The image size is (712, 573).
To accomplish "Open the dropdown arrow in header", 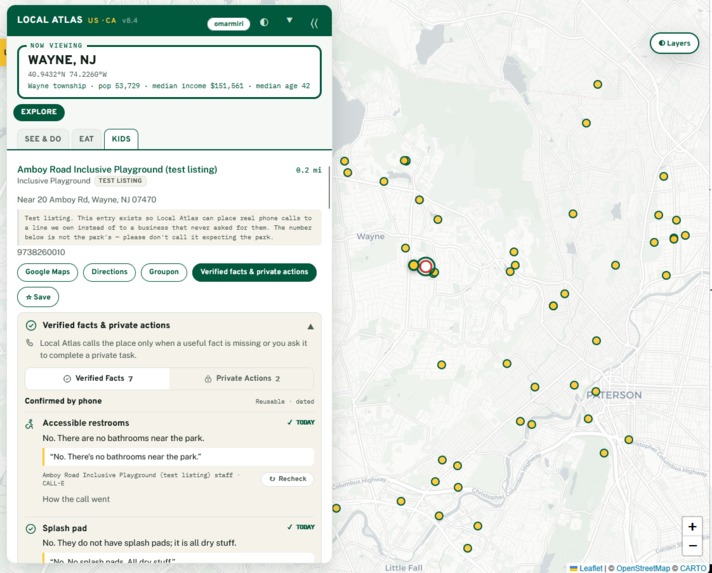I will coord(289,20).
